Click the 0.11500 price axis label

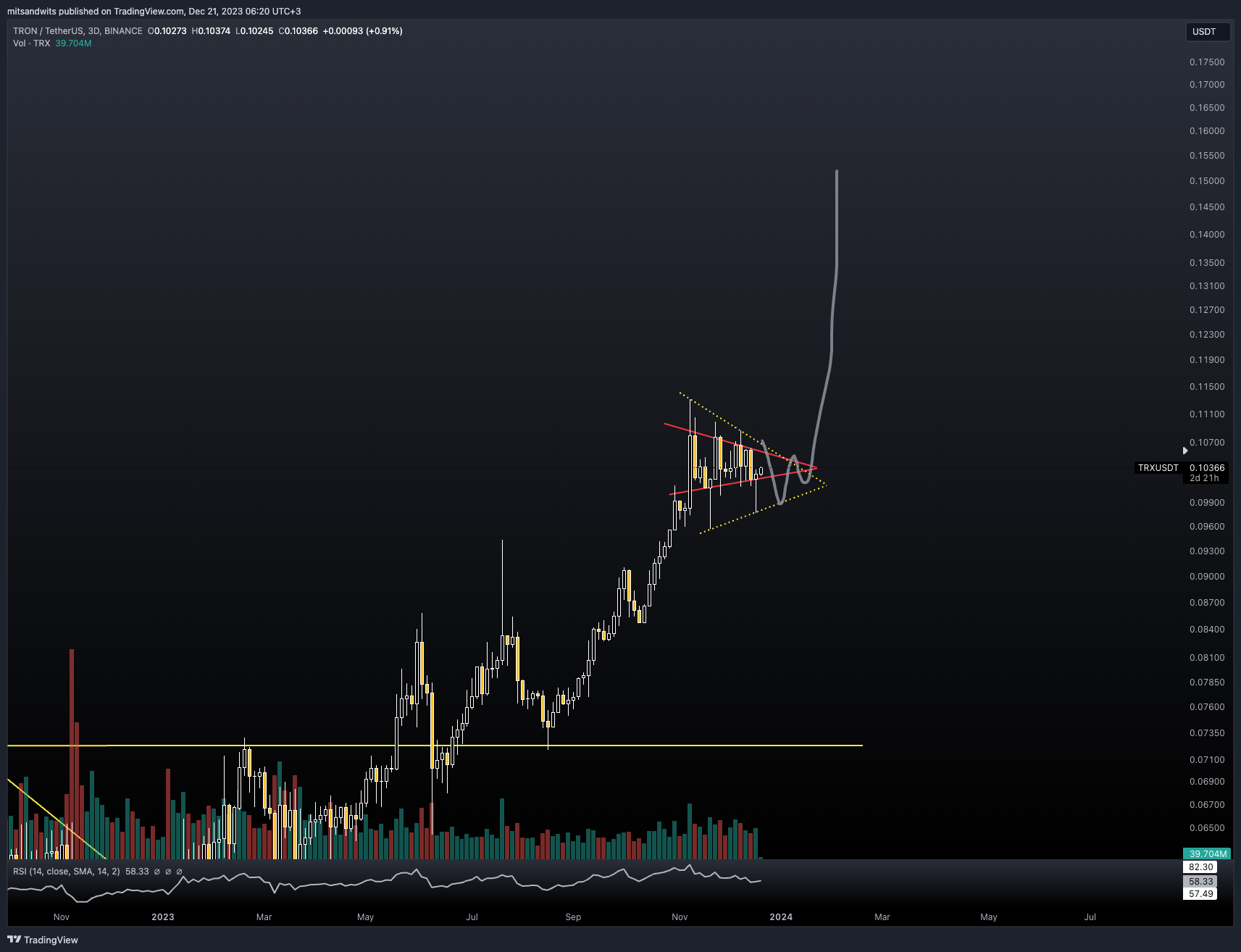(x=1207, y=387)
